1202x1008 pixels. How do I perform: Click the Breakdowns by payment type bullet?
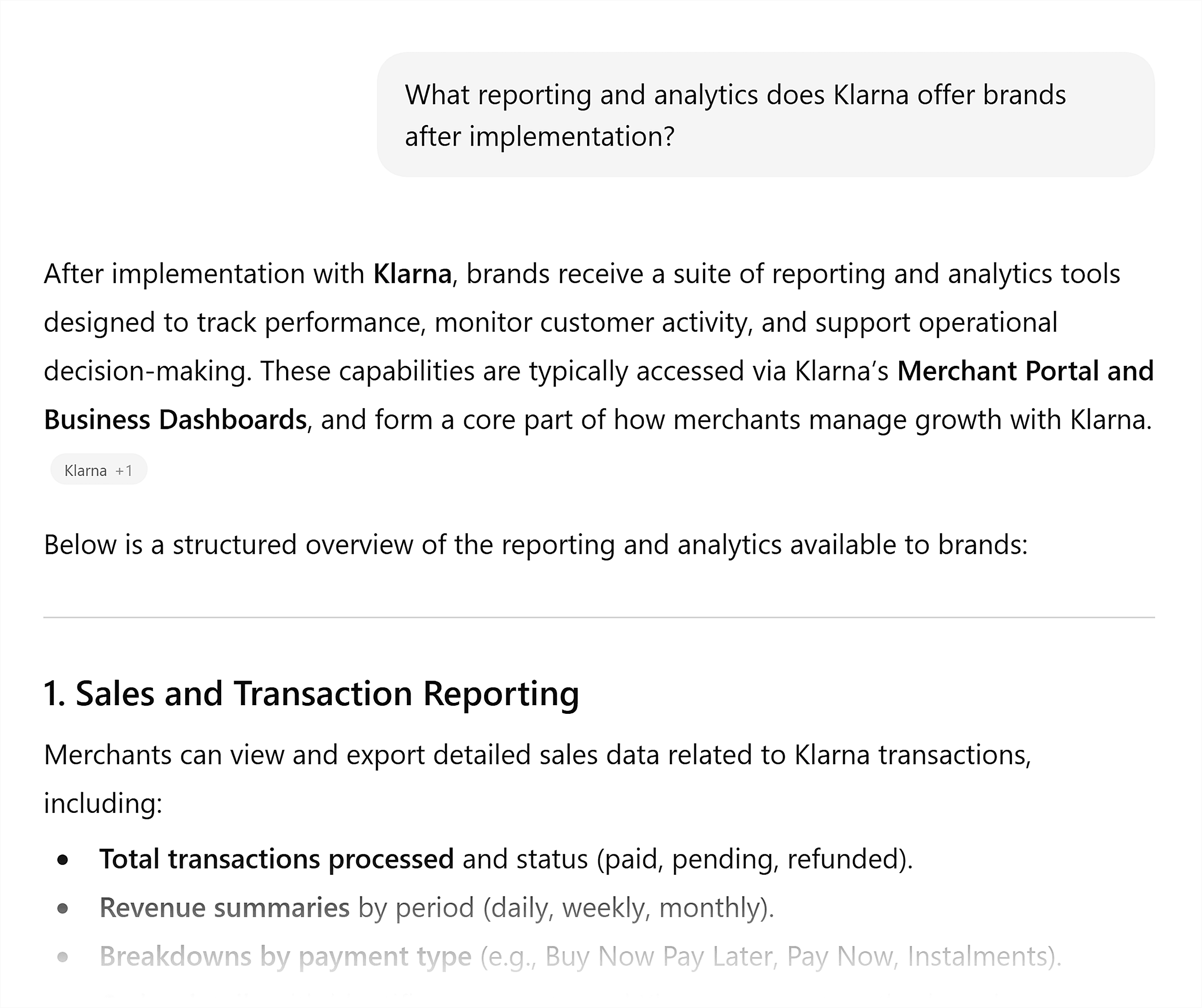[285, 956]
